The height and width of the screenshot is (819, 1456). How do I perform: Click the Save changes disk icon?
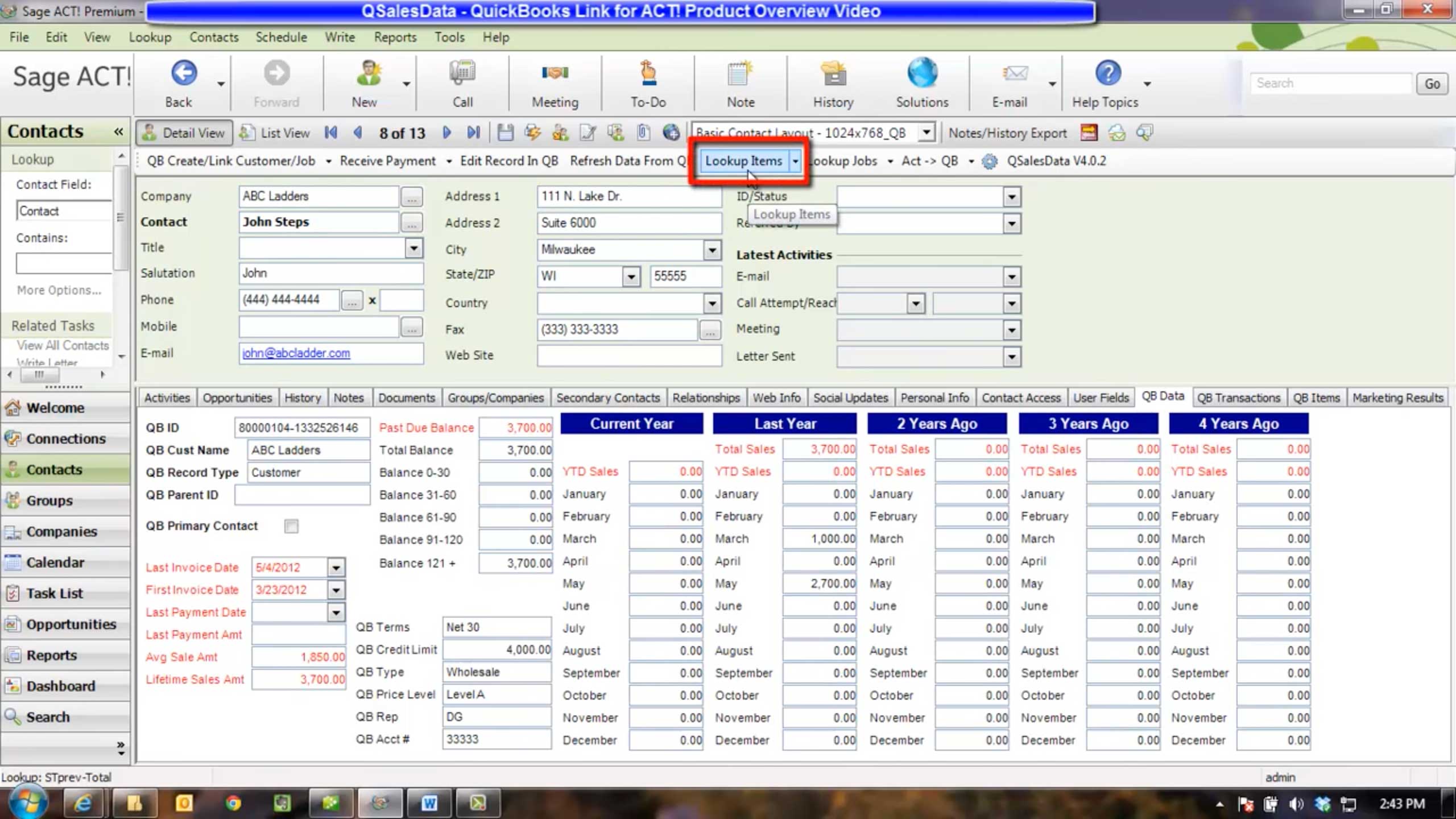tap(505, 133)
